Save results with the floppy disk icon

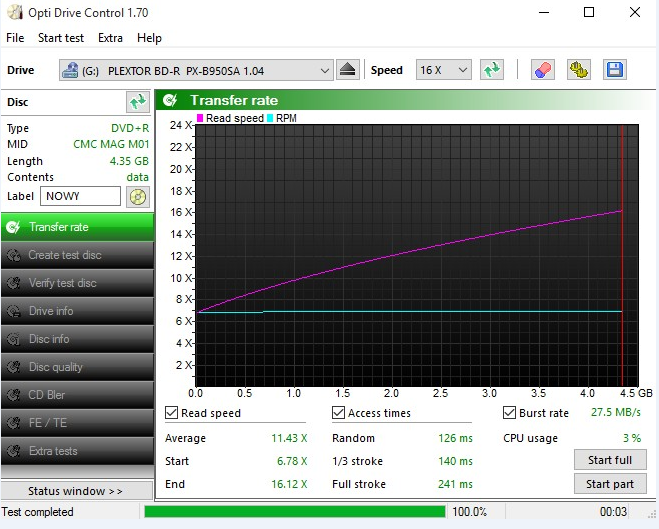pyautogui.click(x=614, y=70)
